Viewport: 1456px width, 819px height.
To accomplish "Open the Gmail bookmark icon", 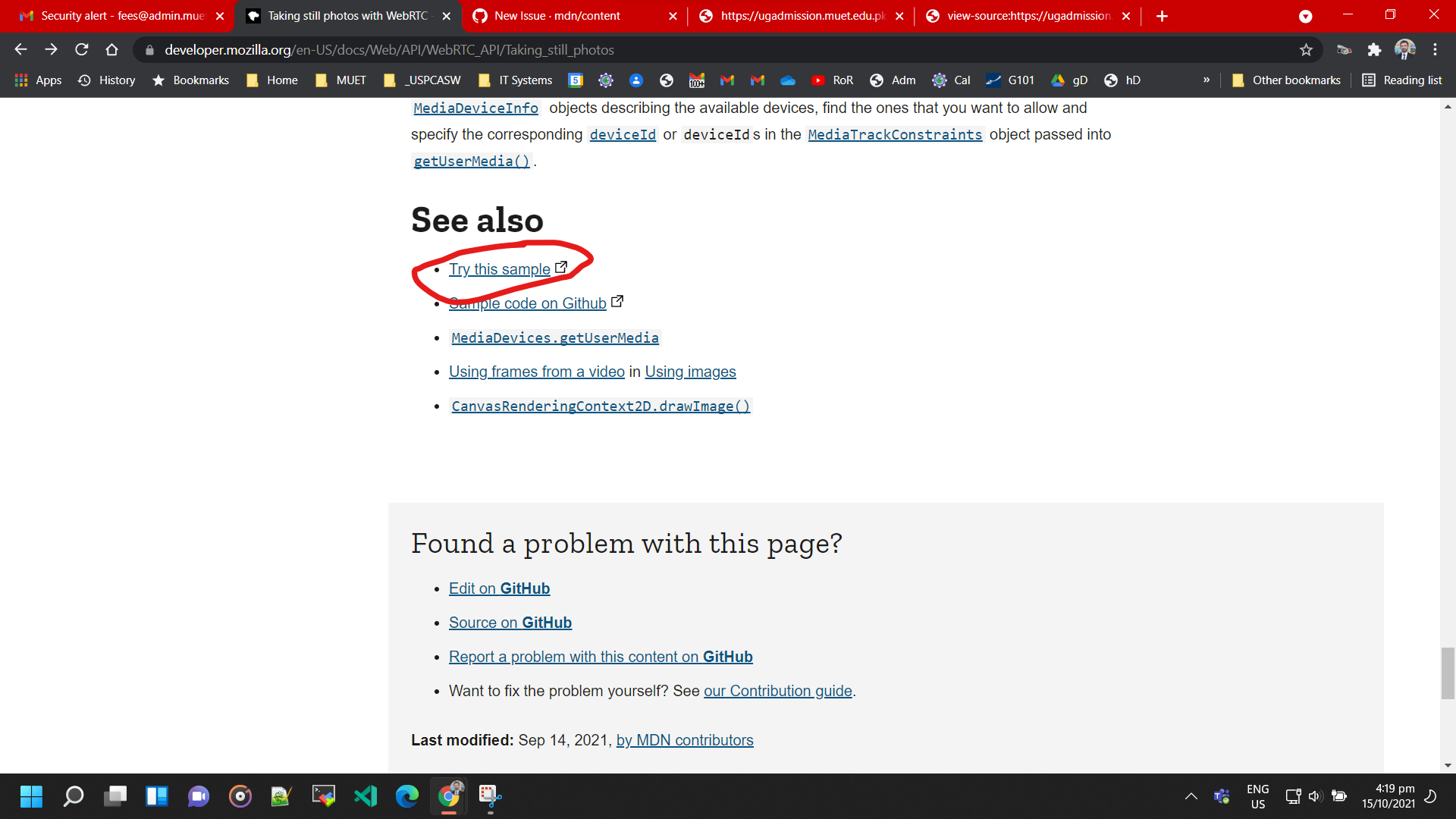I will (x=726, y=80).
